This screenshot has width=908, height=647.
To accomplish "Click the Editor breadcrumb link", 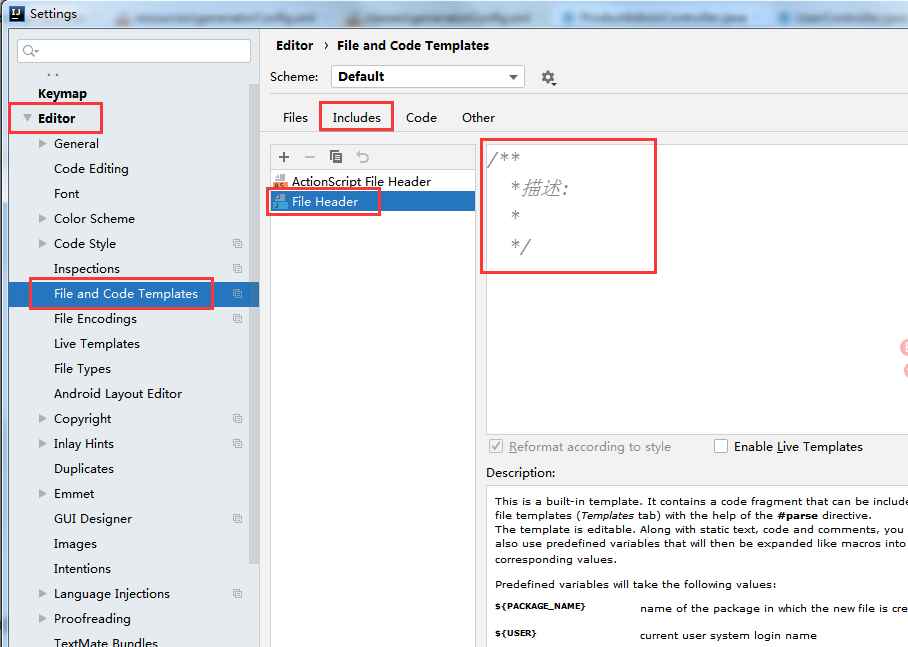I will (294, 46).
